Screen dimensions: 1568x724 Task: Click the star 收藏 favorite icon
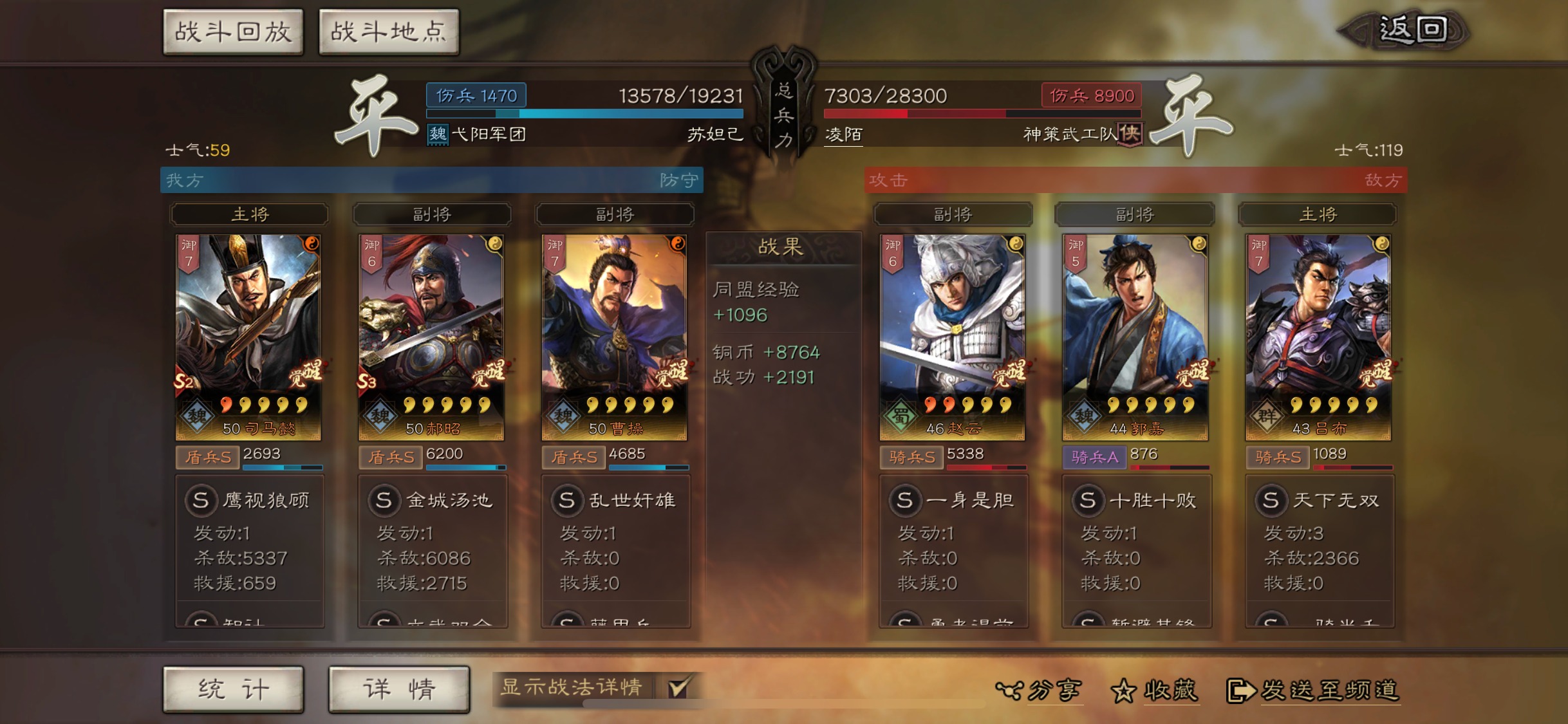pyautogui.click(x=1124, y=691)
